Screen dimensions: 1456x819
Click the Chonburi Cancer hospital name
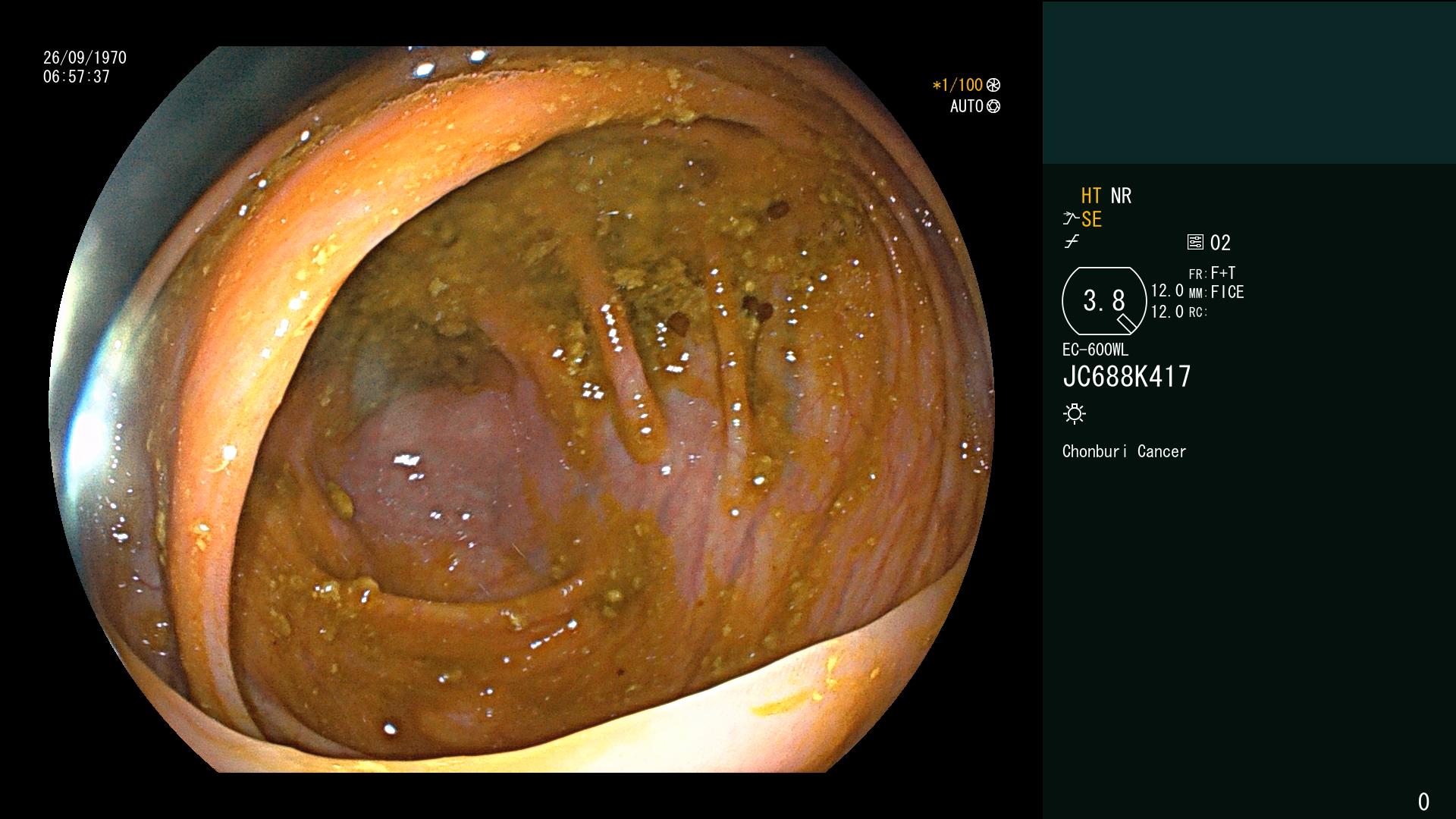click(x=1124, y=452)
